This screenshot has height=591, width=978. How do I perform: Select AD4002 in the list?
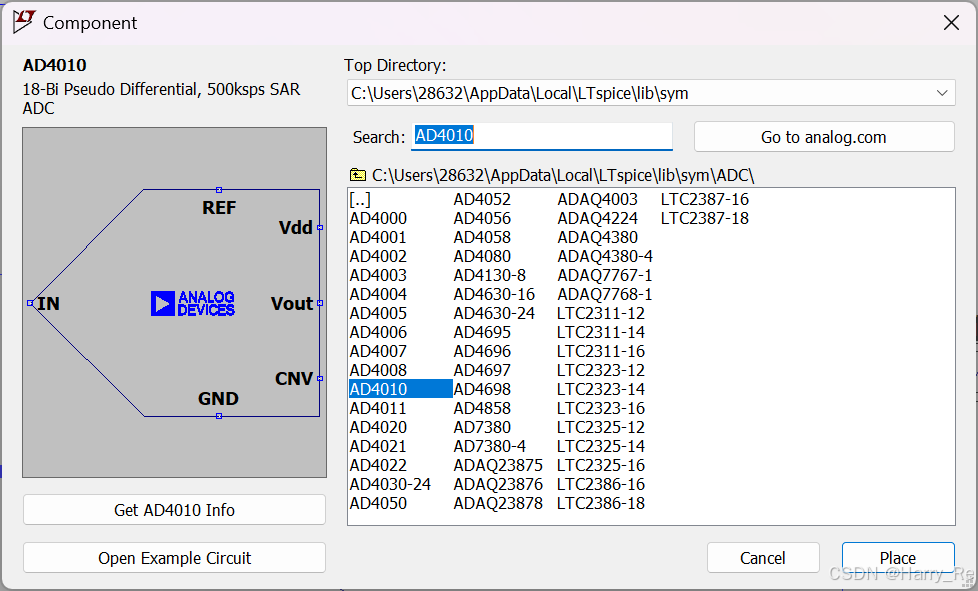[378, 256]
